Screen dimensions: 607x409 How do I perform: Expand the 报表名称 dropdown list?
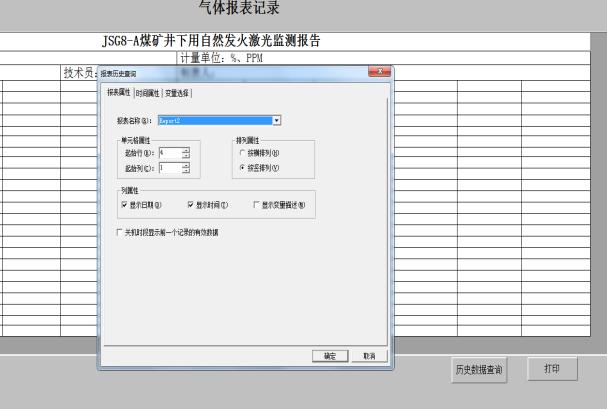(277, 120)
